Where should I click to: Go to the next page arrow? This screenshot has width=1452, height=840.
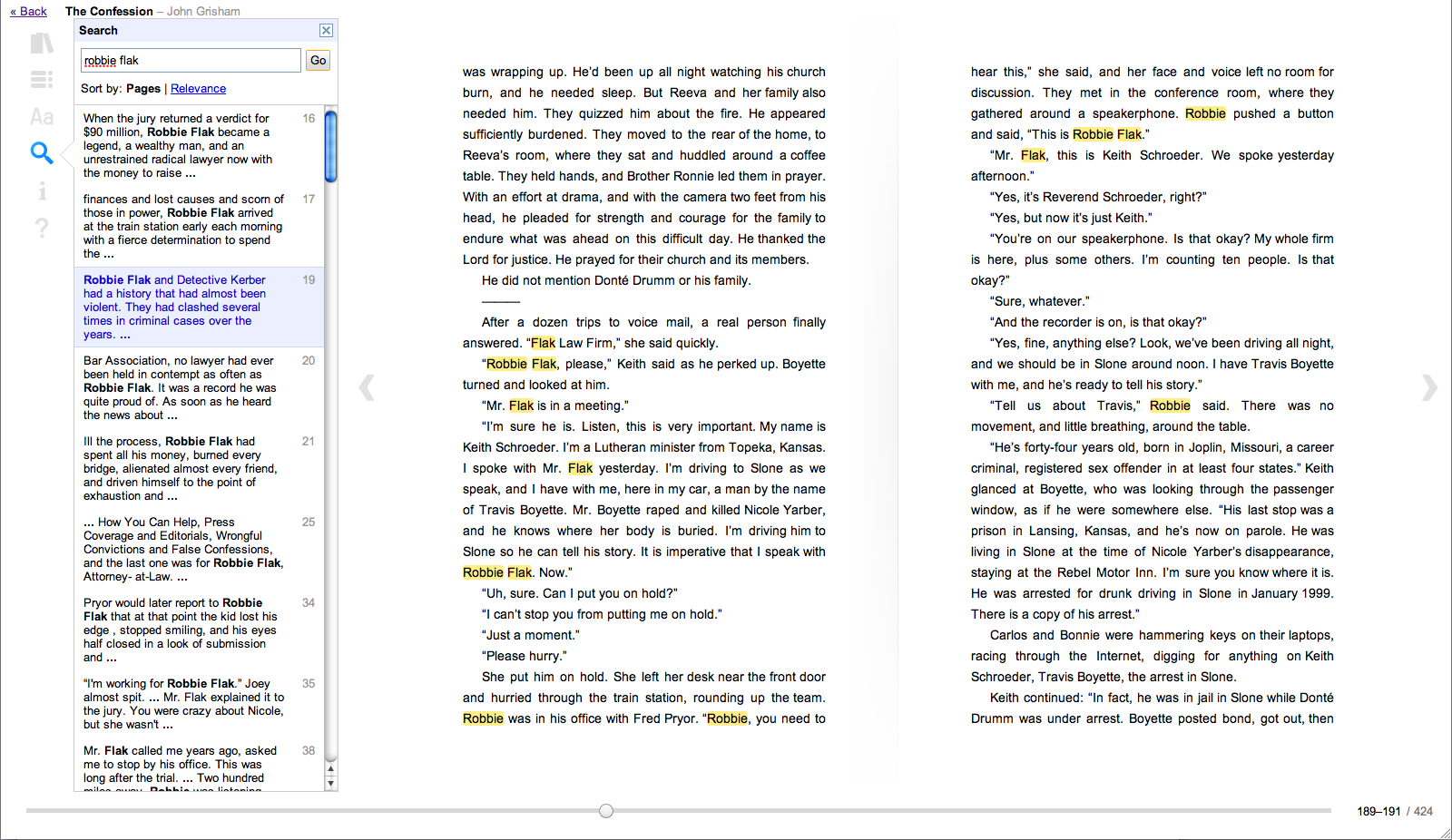tap(1429, 387)
